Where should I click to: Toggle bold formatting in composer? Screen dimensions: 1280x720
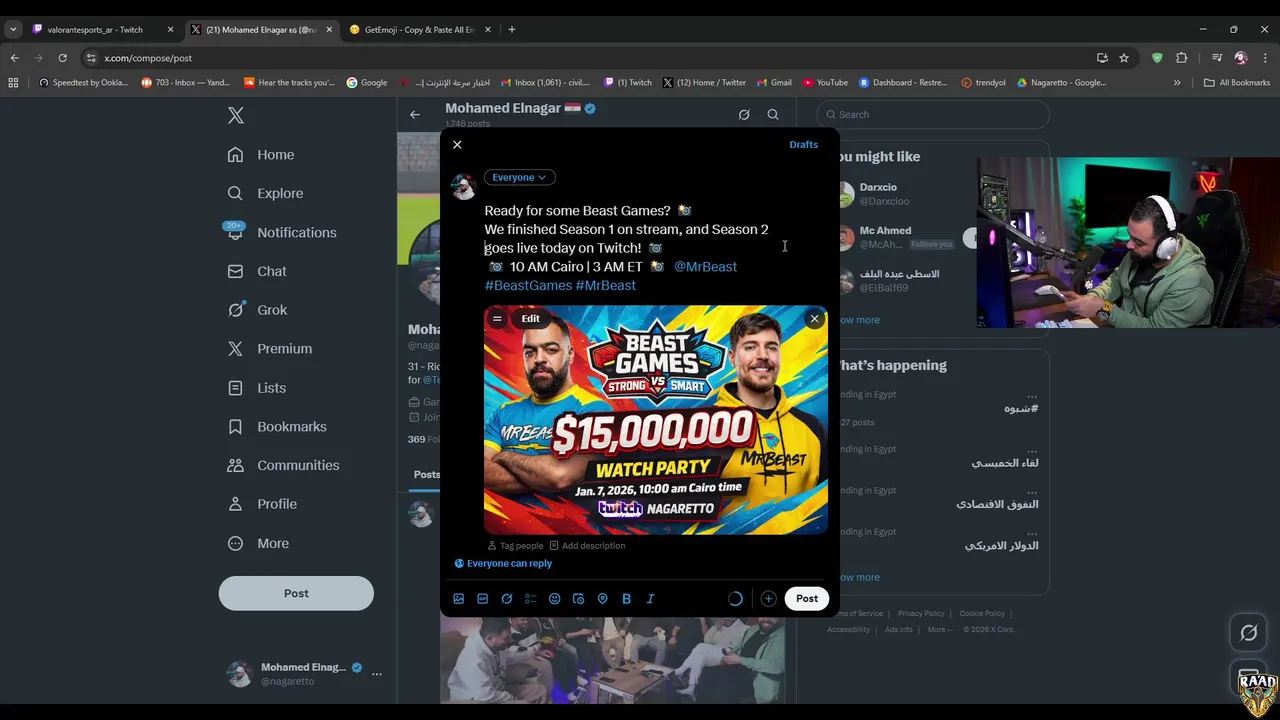pos(626,599)
